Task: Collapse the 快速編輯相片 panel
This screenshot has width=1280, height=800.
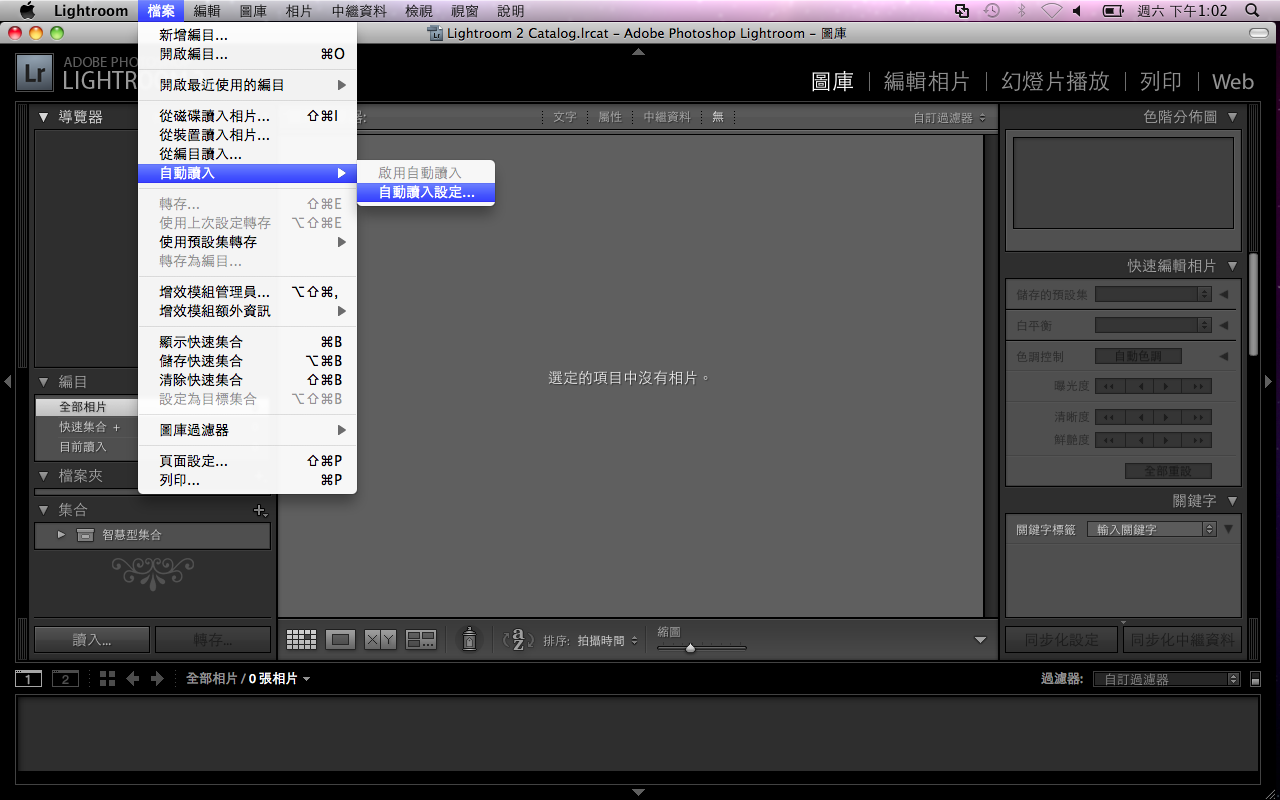Action: [x=1232, y=266]
